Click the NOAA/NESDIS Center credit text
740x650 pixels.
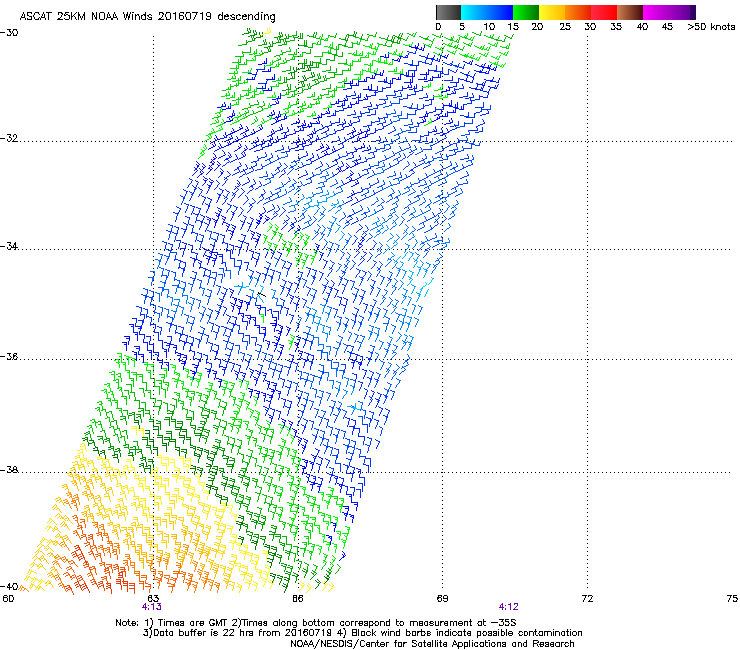point(432,643)
